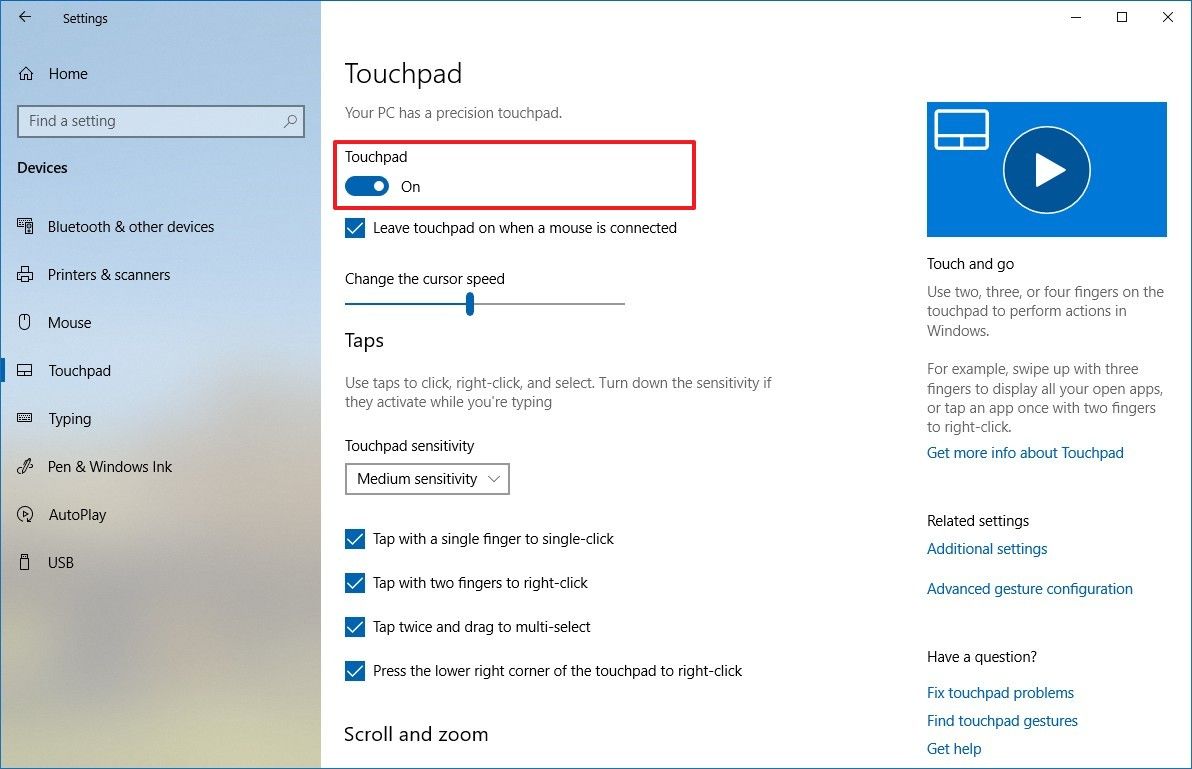Click the Mouse settings icon
1192x769 pixels.
23,322
